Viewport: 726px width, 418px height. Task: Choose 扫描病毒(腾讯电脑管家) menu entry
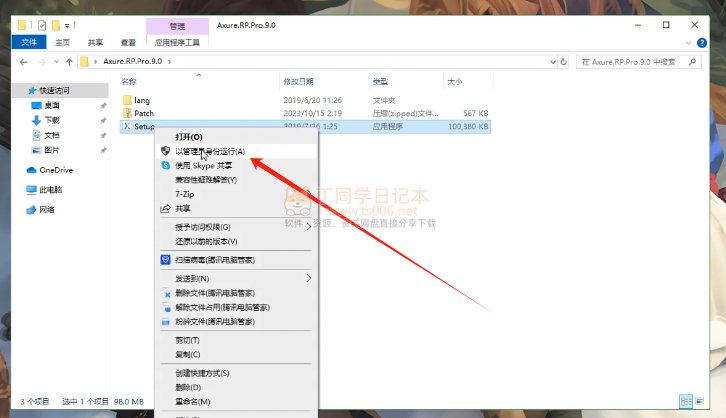point(237,260)
